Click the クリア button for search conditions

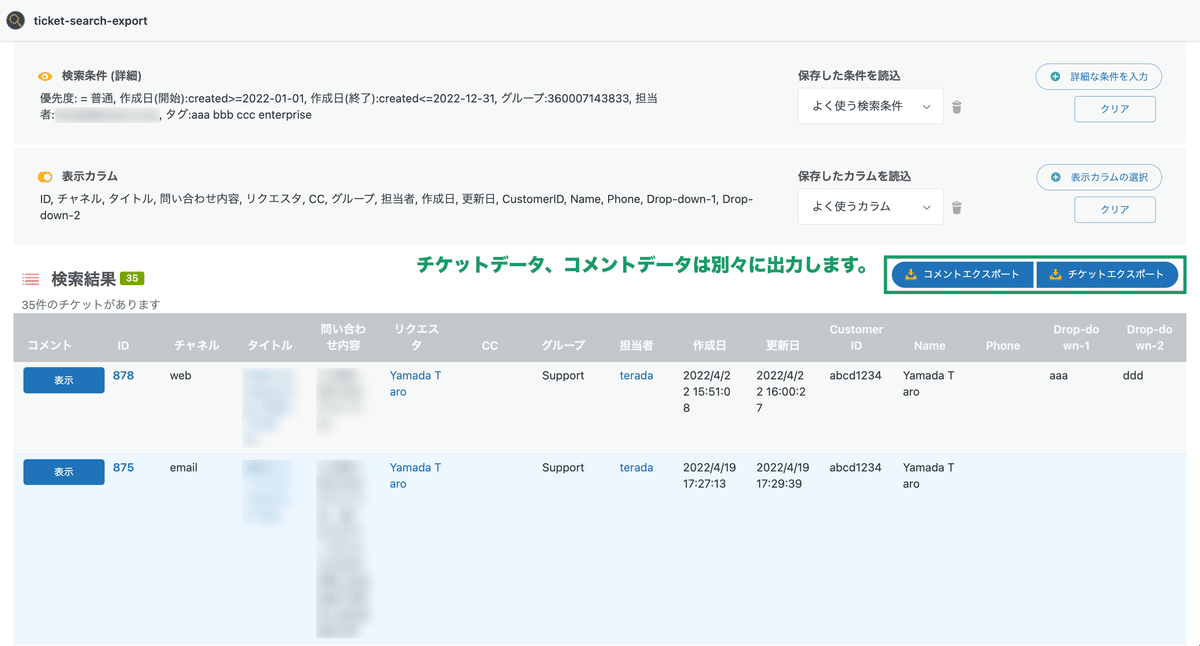1115,109
